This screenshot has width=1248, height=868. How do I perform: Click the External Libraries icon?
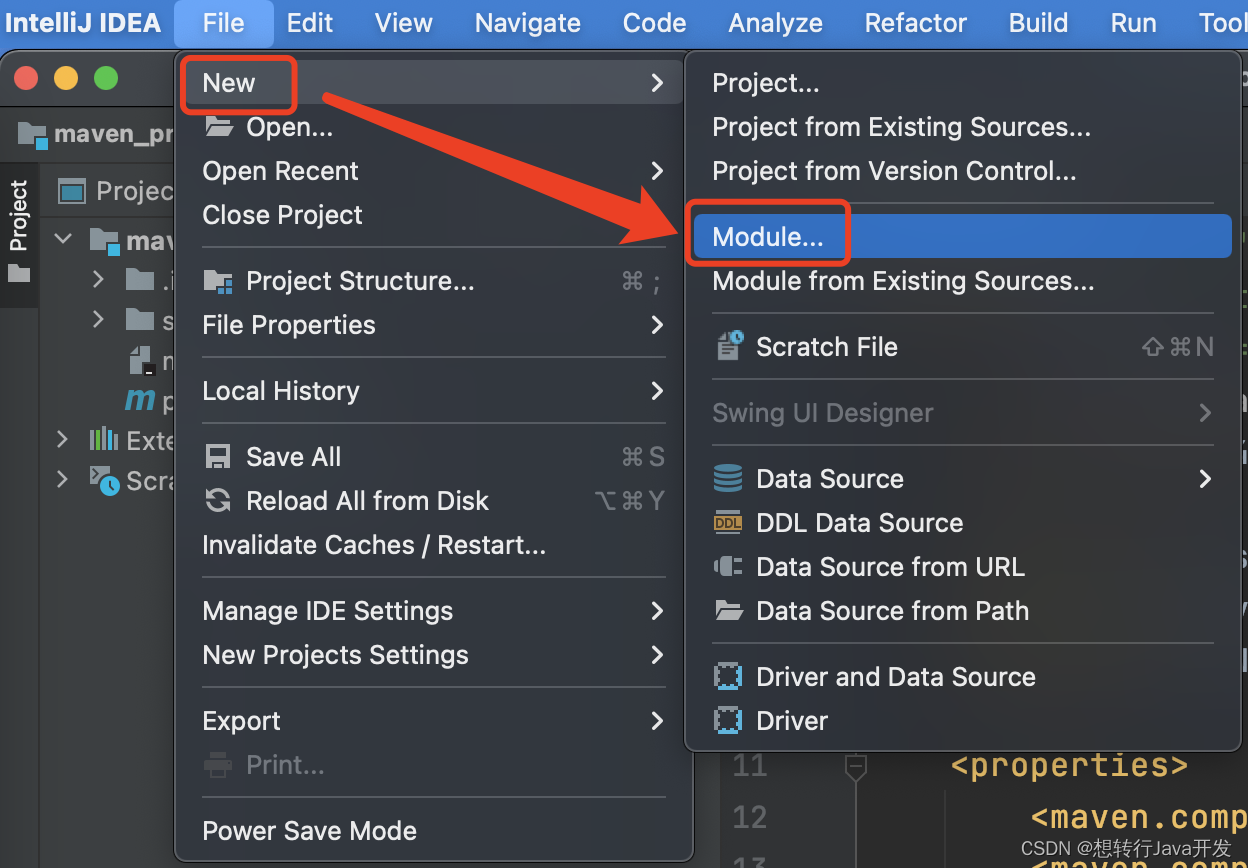[104, 440]
